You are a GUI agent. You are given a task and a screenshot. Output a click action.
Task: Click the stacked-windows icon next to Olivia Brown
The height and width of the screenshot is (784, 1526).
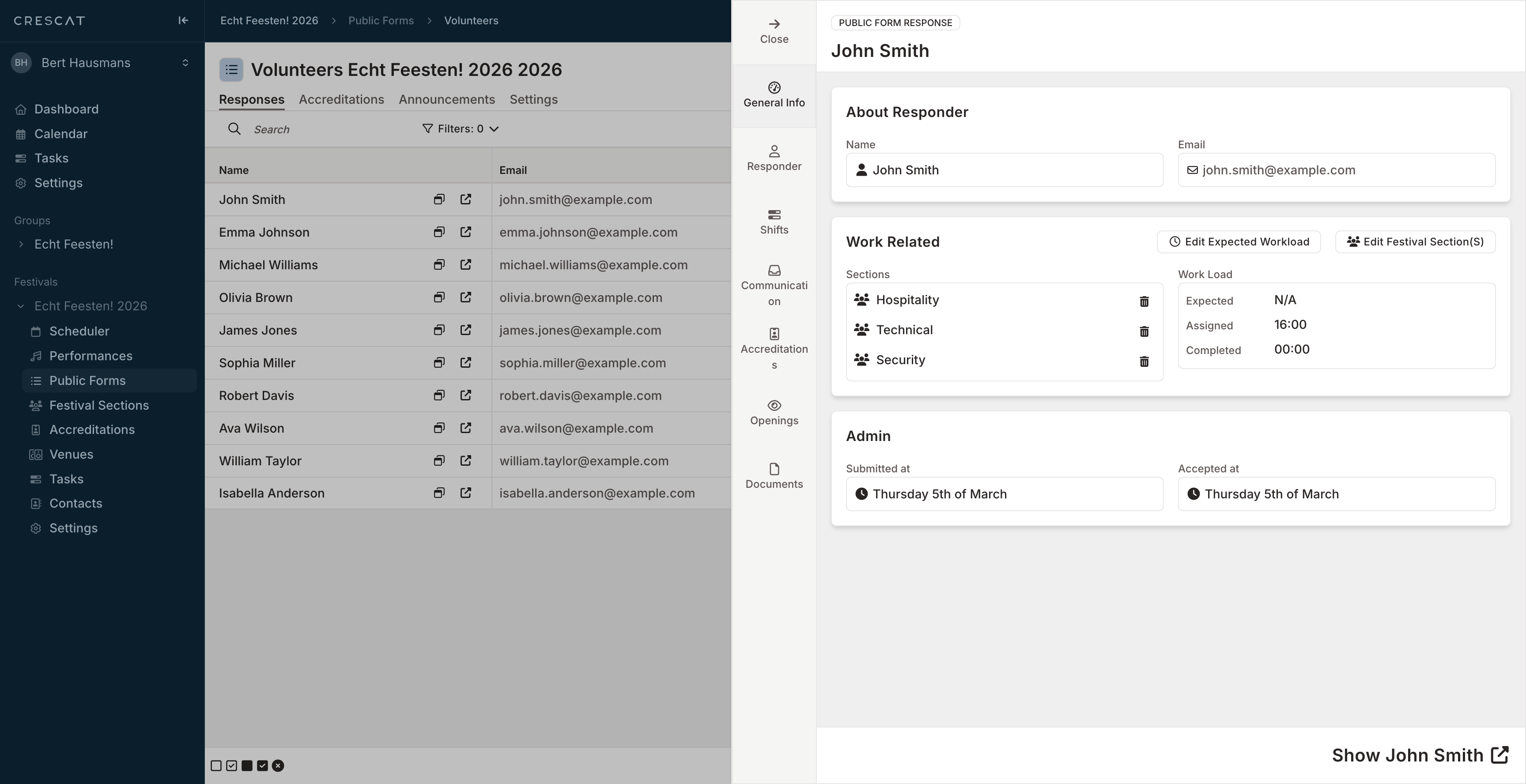[439, 297]
